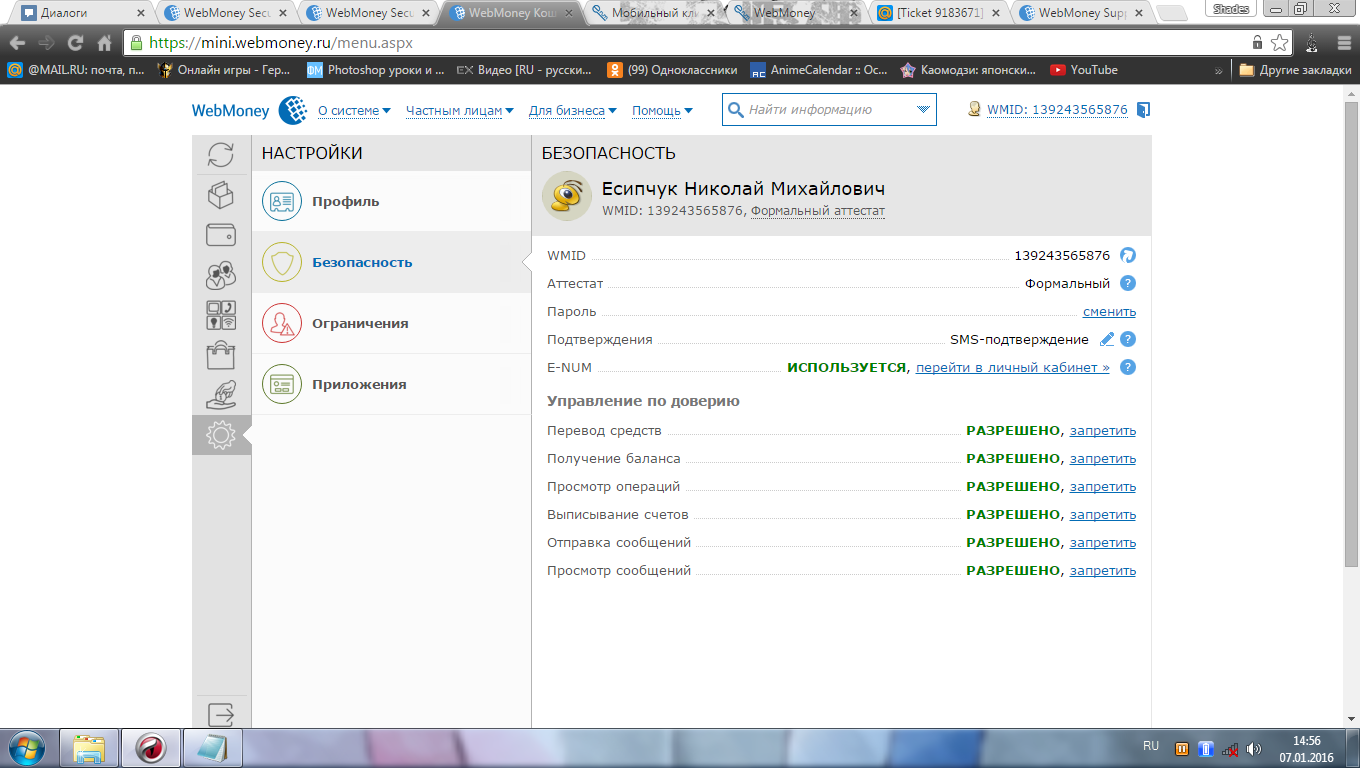Switch to the WebMoney Supp browser tab

pyautogui.click(x=1084, y=13)
